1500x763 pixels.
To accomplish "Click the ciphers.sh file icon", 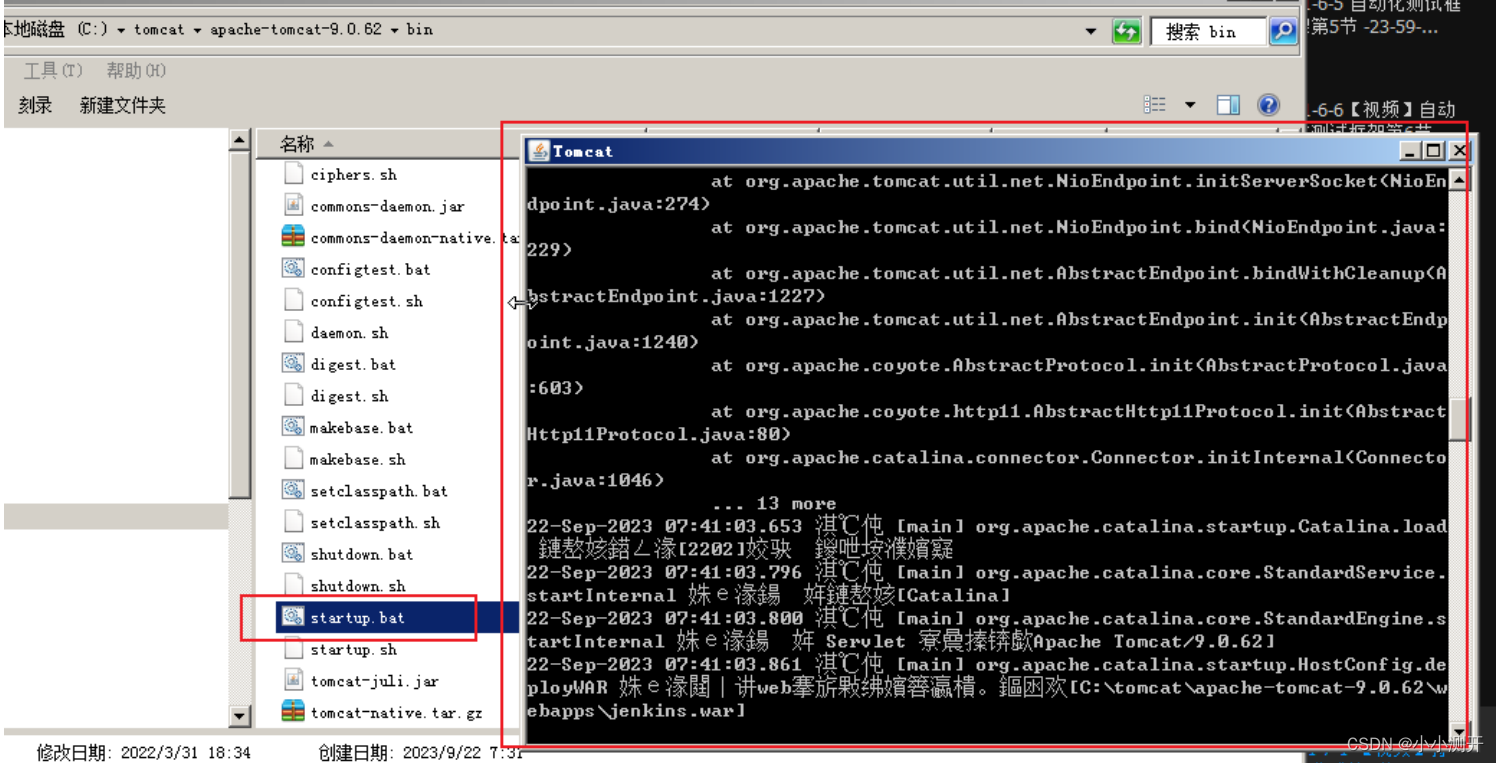I will point(293,174).
